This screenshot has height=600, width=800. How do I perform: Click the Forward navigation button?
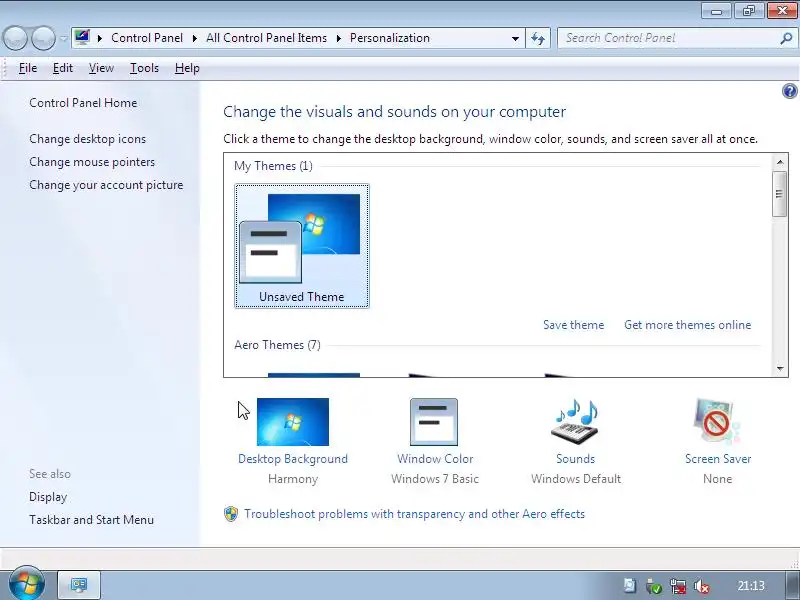[43, 38]
